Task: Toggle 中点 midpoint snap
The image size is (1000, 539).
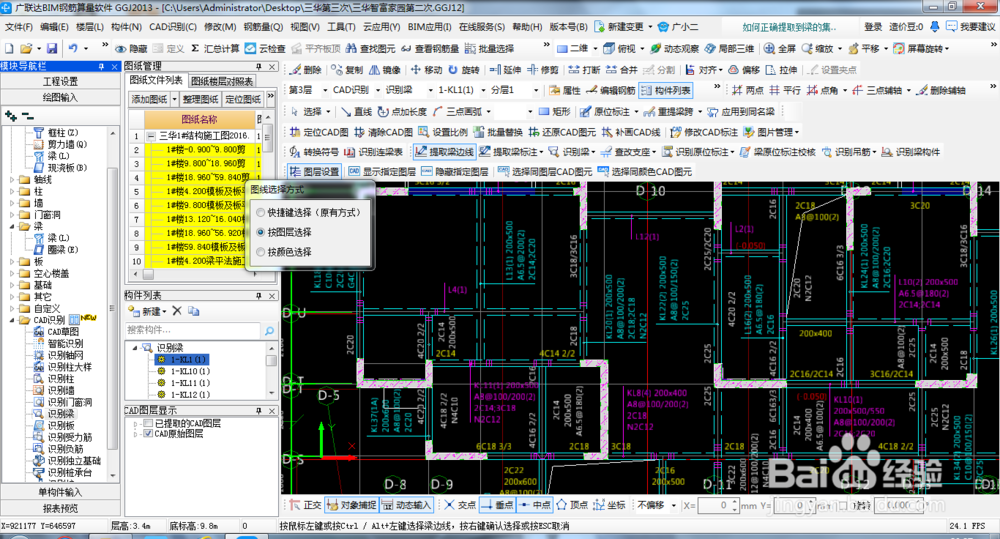Action: pyautogui.click(x=534, y=505)
